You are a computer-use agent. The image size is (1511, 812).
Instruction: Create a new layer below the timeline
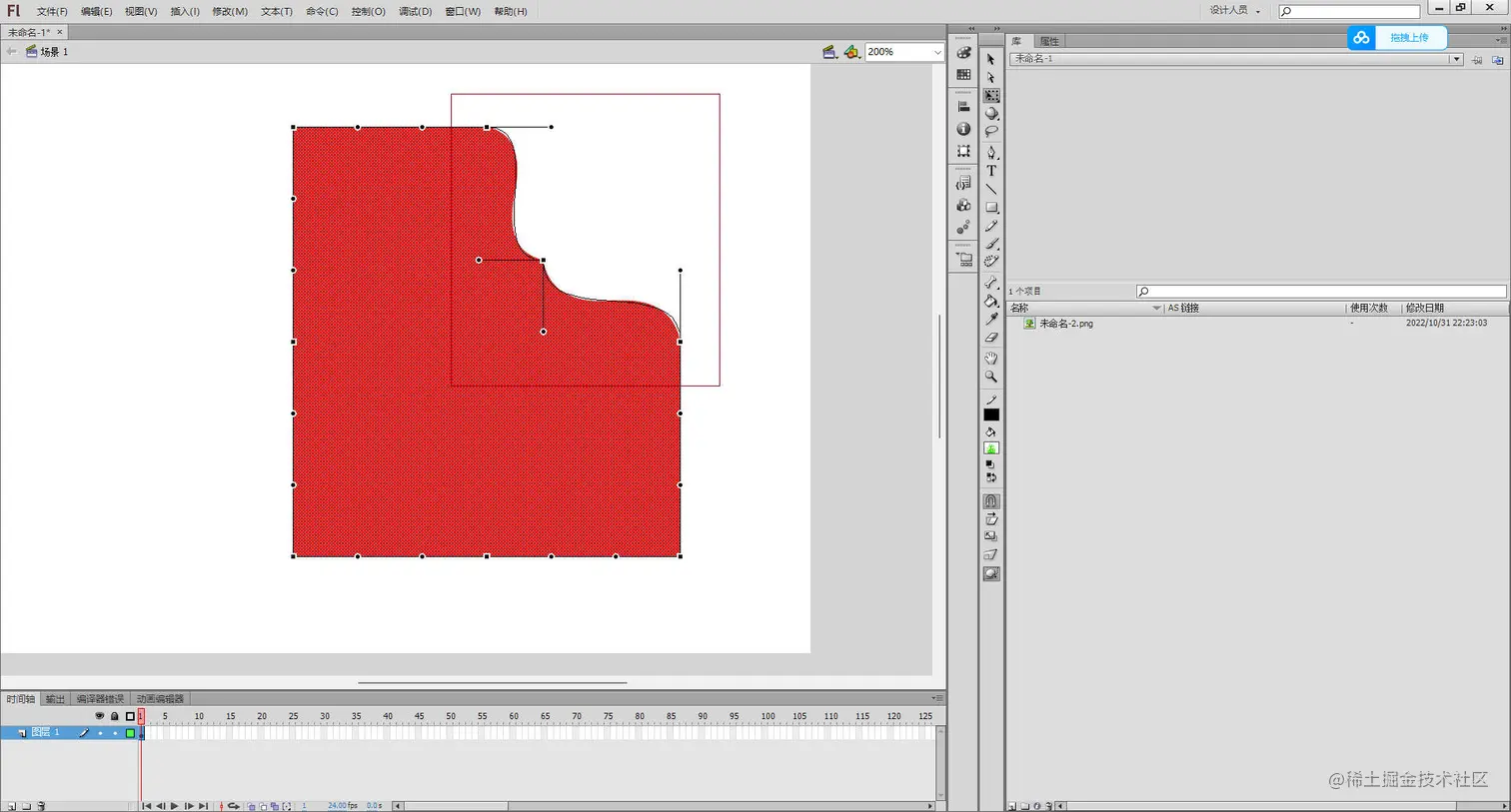12,806
